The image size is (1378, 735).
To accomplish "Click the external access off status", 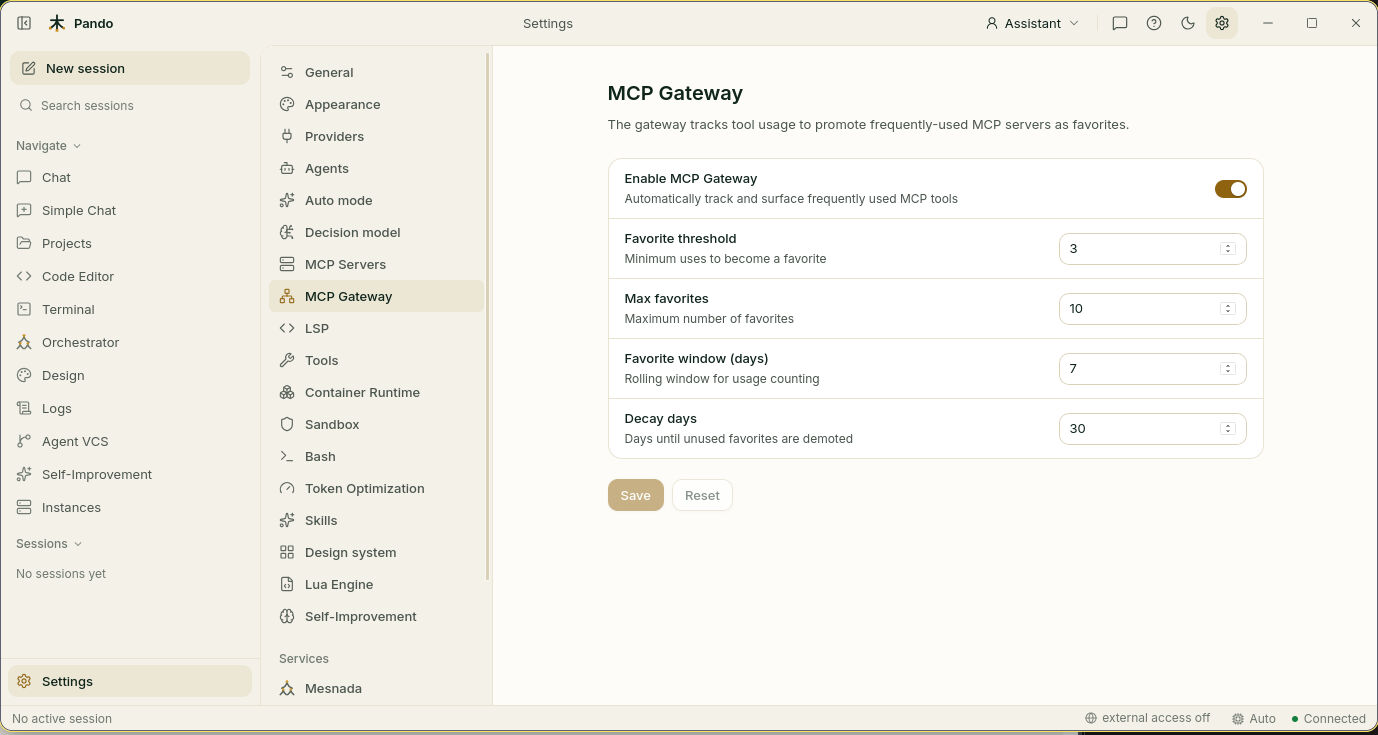I will point(1148,718).
